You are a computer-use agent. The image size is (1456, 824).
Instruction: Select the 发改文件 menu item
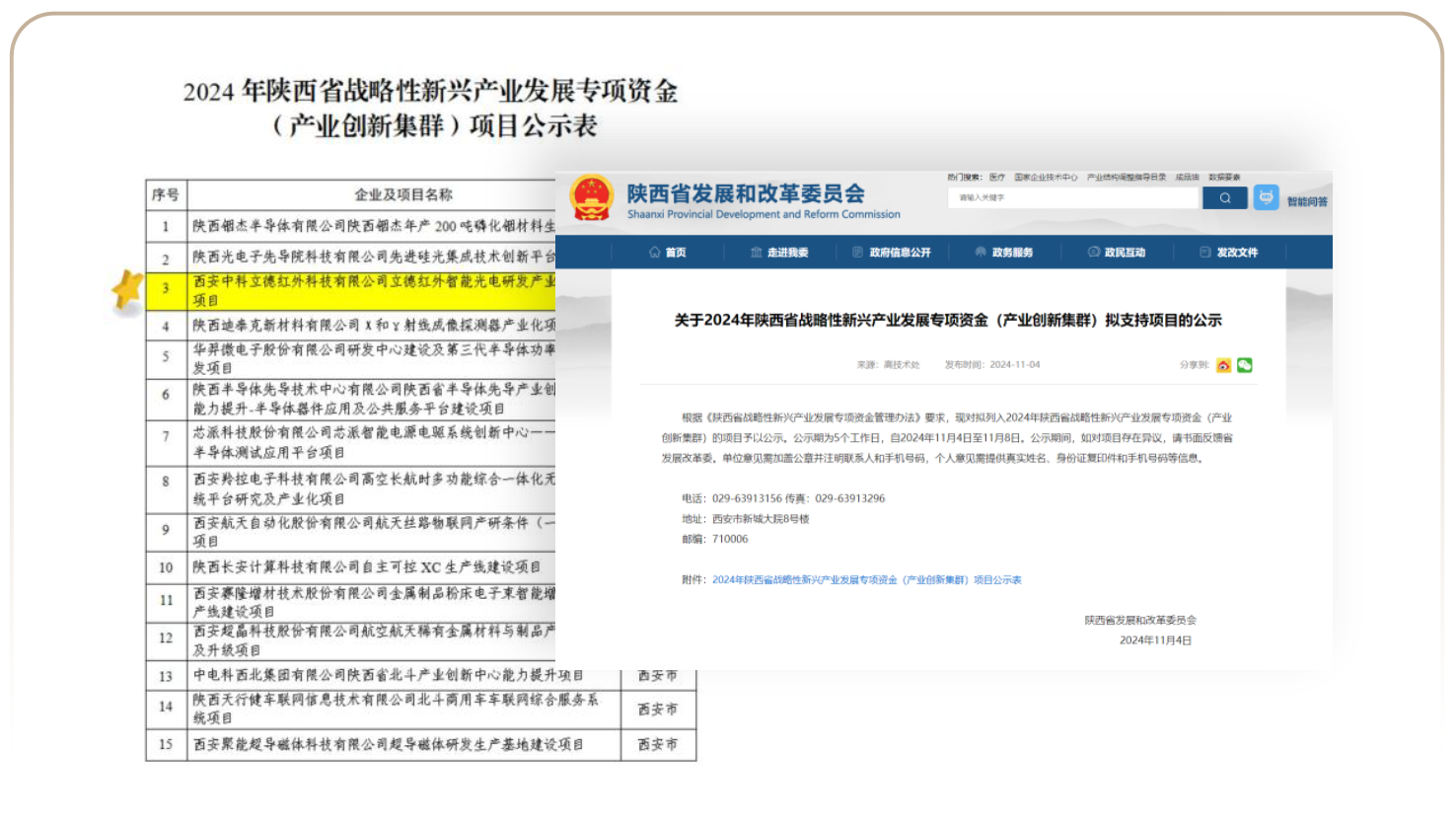1236,253
